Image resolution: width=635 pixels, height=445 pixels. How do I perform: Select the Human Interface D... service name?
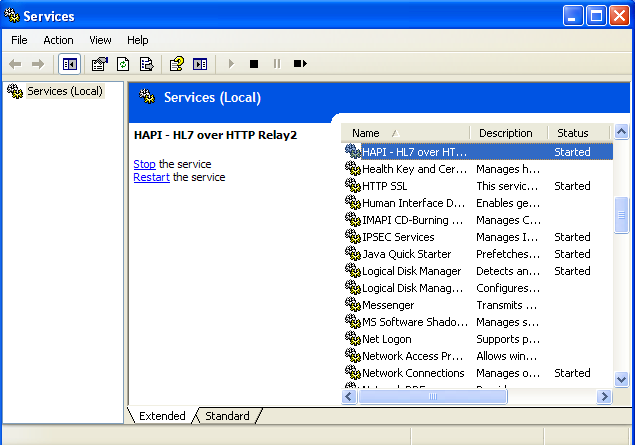point(413,203)
